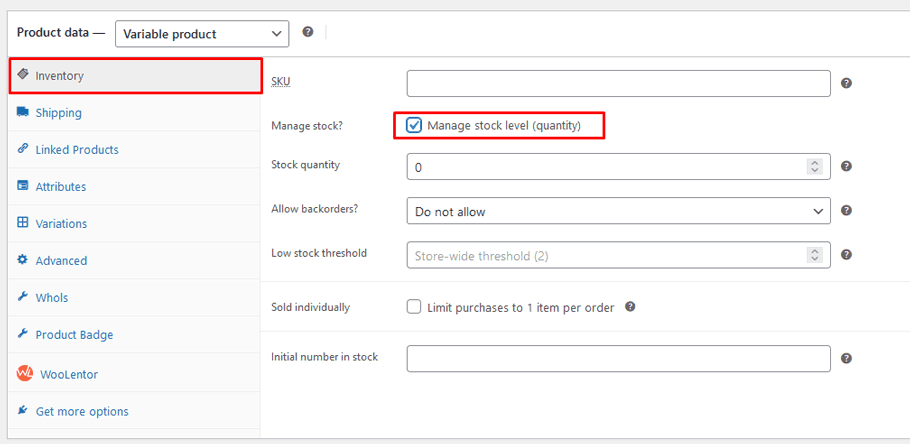Open the Inventory tab
This screenshot has width=910, height=444.
[x=135, y=75]
